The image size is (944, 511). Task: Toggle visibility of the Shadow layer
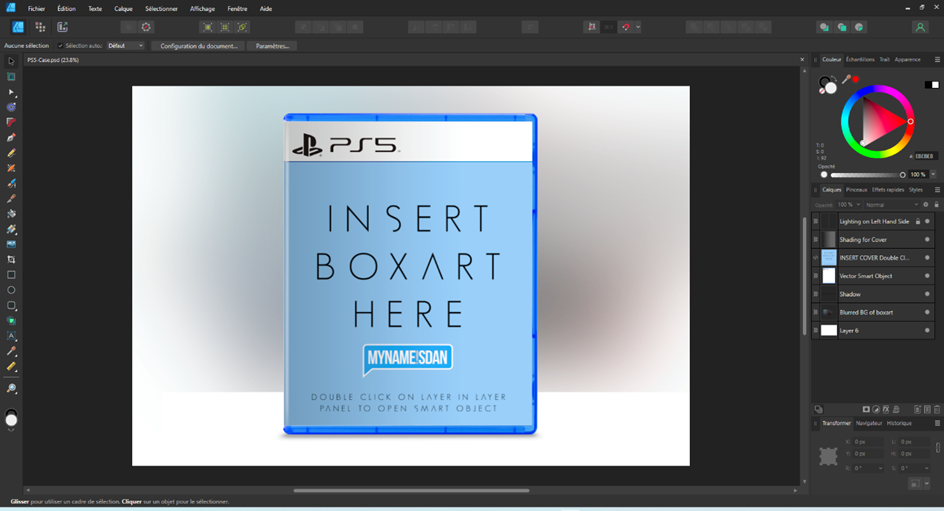click(927, 294)
